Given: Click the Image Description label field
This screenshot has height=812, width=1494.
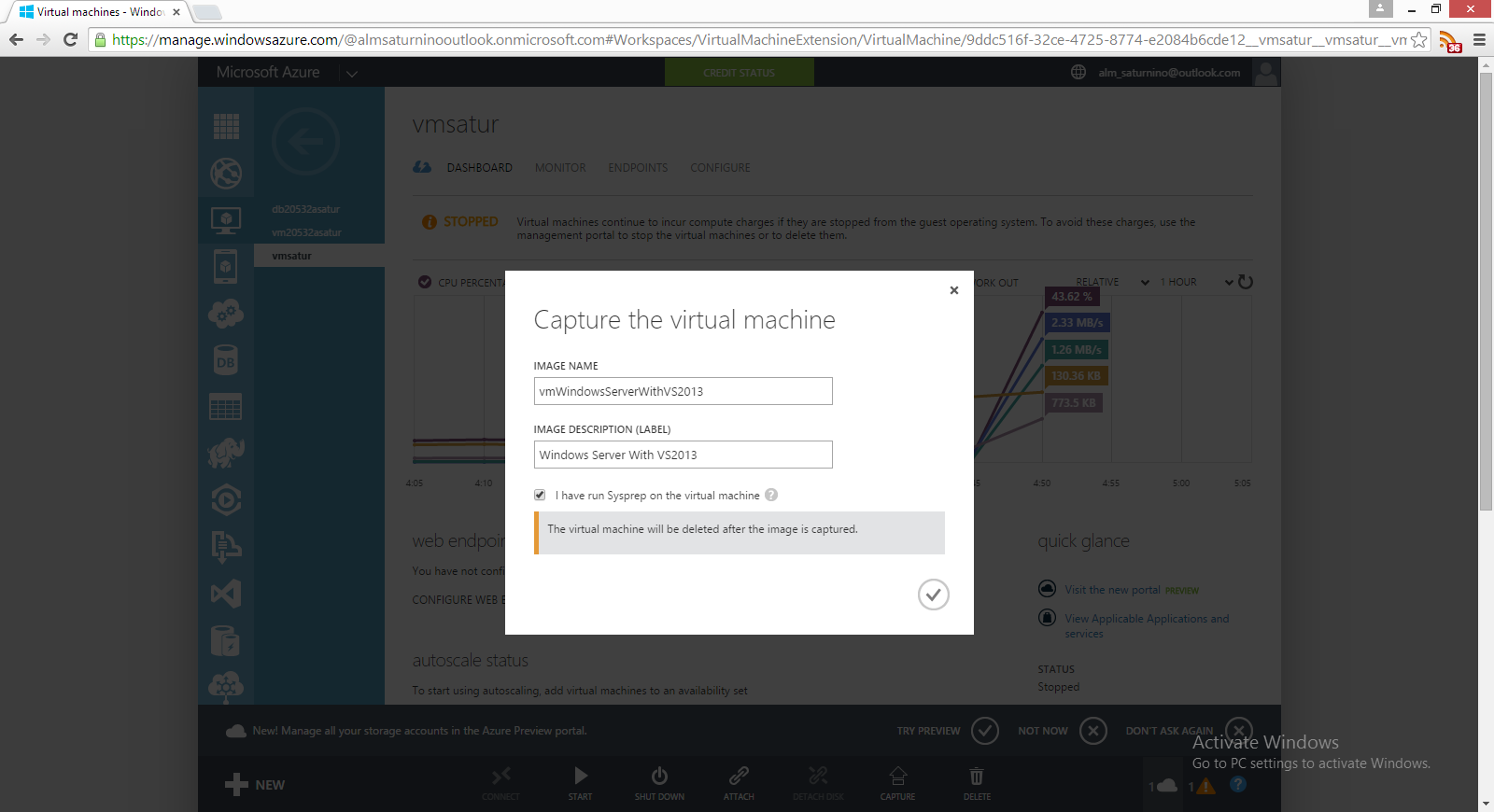Looking at the screenshot, I should (x=683, y=455).
